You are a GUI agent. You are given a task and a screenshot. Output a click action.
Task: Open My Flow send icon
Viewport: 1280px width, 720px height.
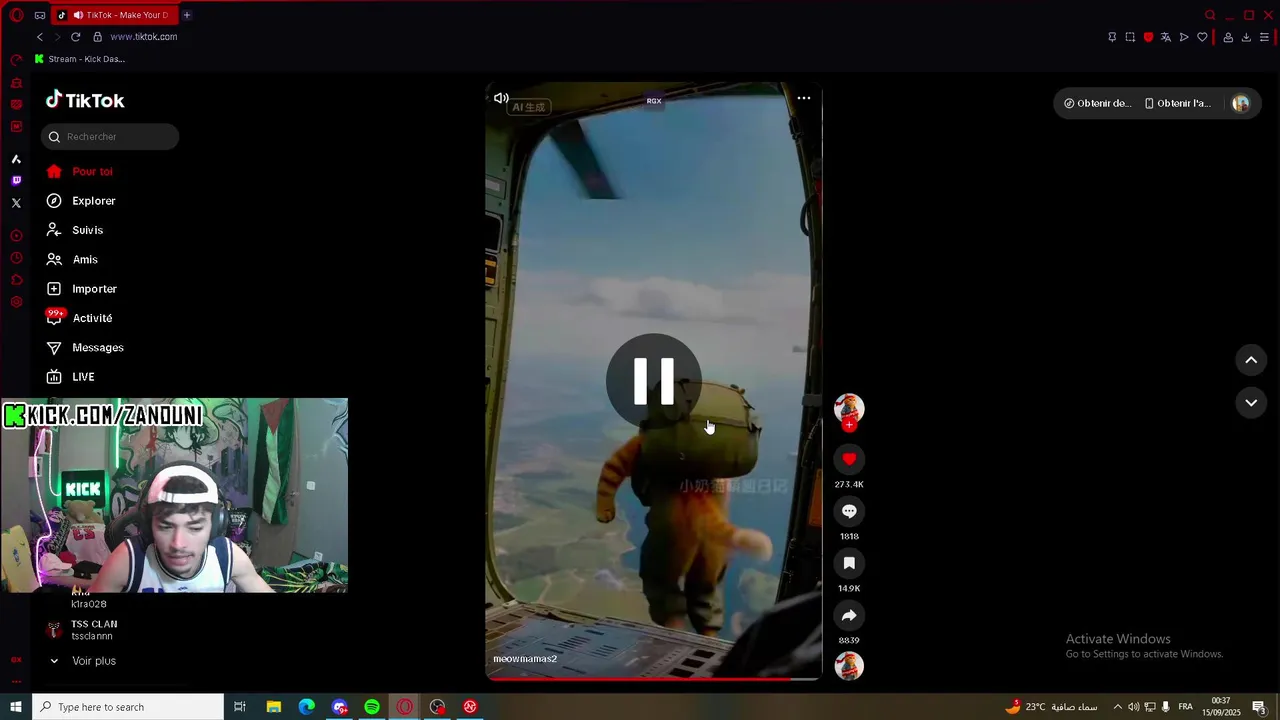(1184, 37)
